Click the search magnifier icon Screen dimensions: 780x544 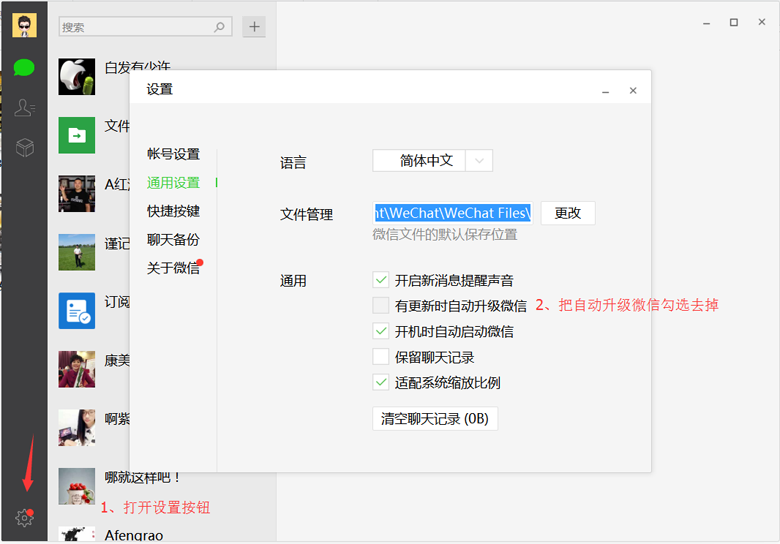221,27
